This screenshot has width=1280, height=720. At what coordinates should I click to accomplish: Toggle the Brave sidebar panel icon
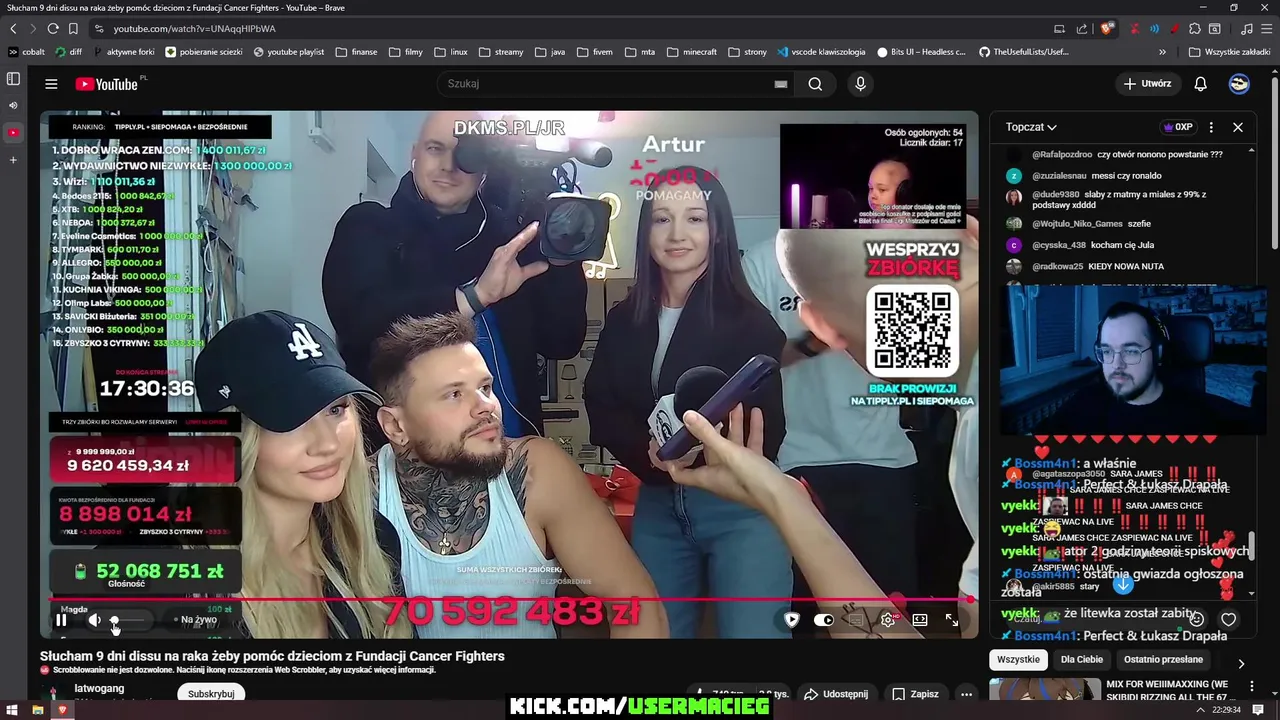click(x=13, y=78)
